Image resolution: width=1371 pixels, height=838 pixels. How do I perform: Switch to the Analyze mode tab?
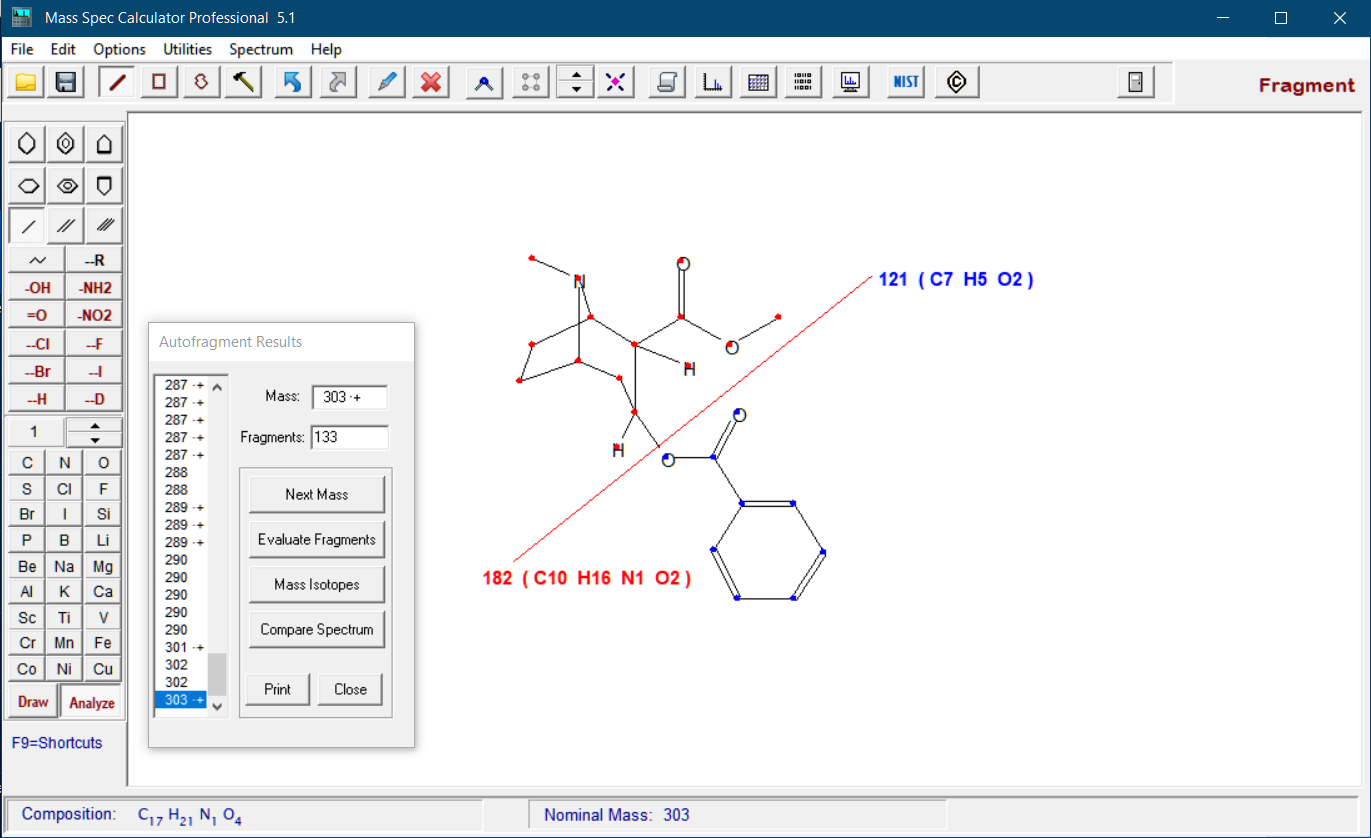(92, 702)
